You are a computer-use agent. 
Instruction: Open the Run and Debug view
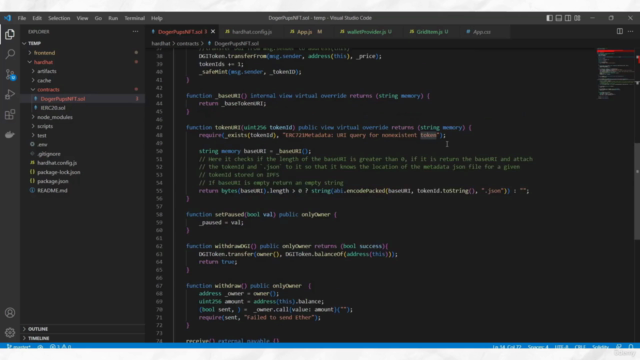click(x=10, y=94)
